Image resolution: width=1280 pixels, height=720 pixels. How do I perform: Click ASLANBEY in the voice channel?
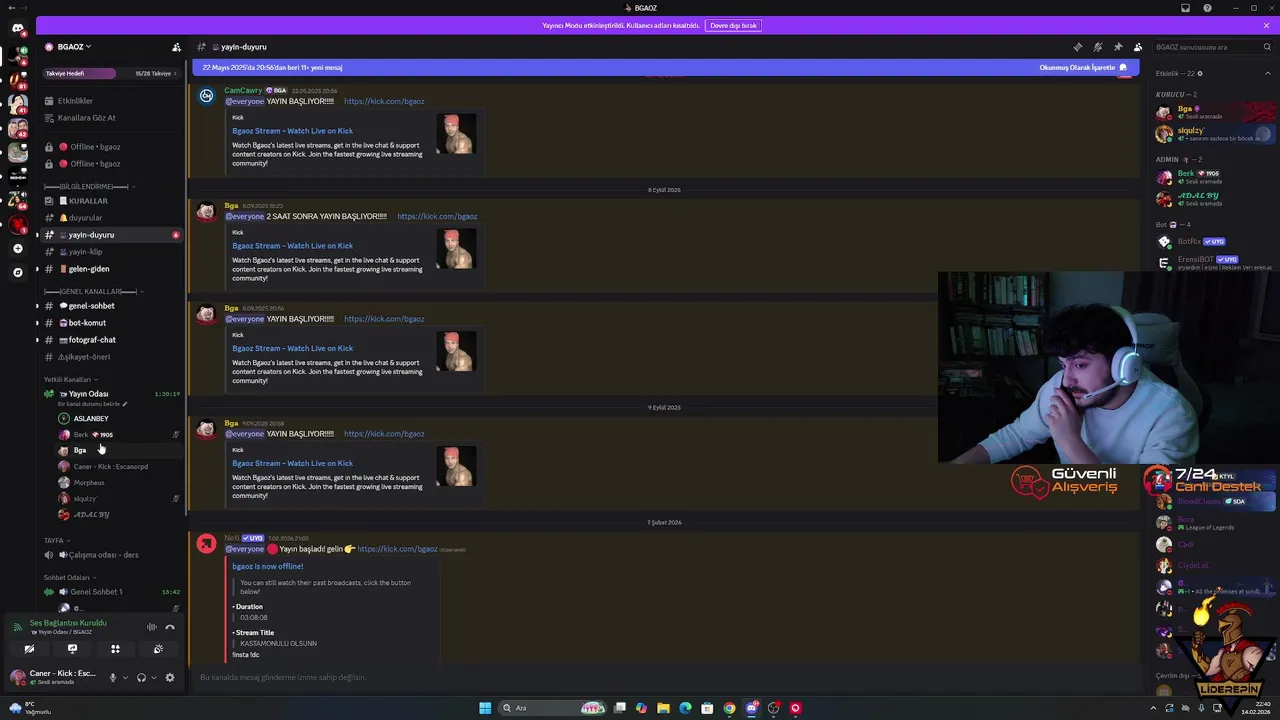point(90,419)
